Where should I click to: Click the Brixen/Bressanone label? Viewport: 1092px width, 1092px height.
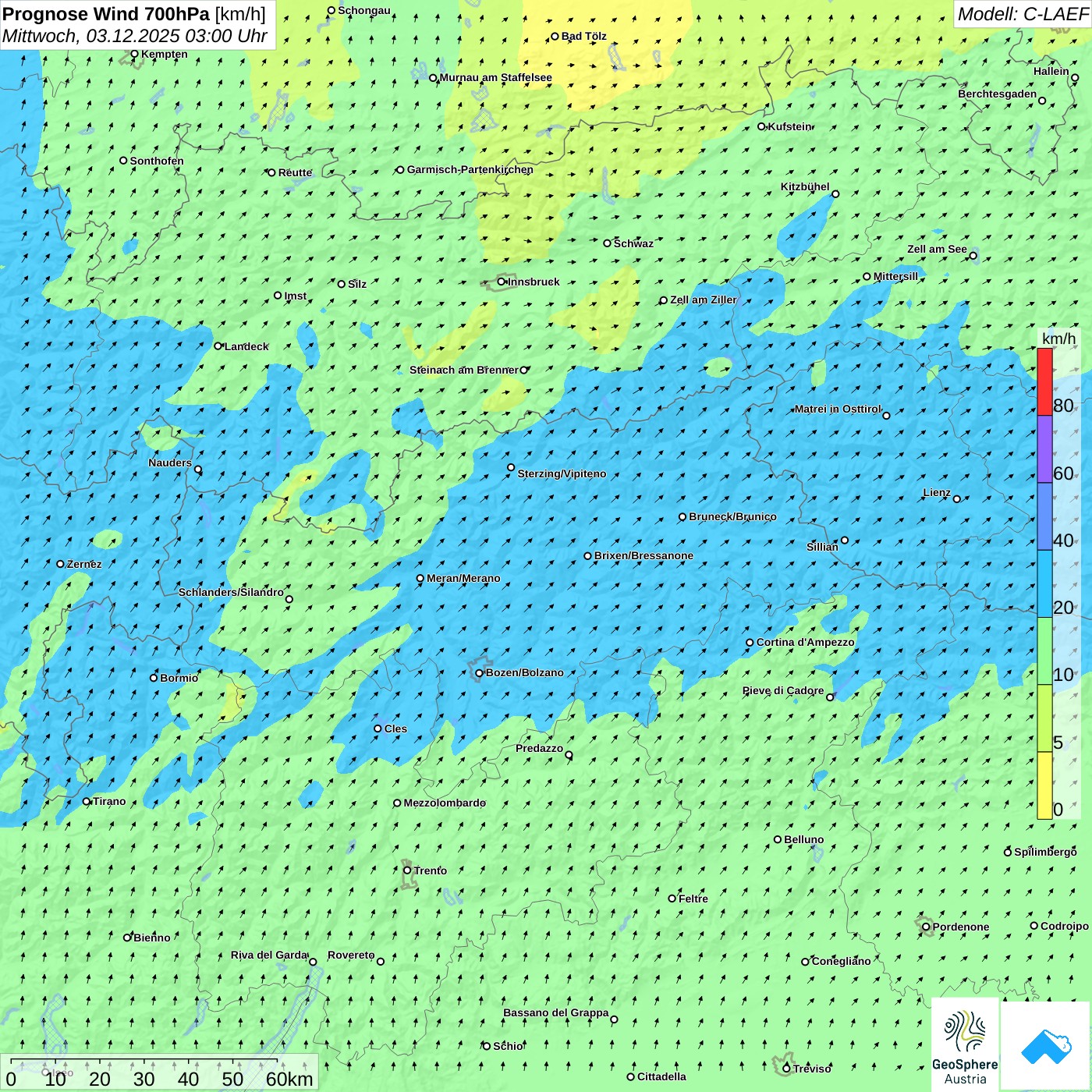click(643, 555)
